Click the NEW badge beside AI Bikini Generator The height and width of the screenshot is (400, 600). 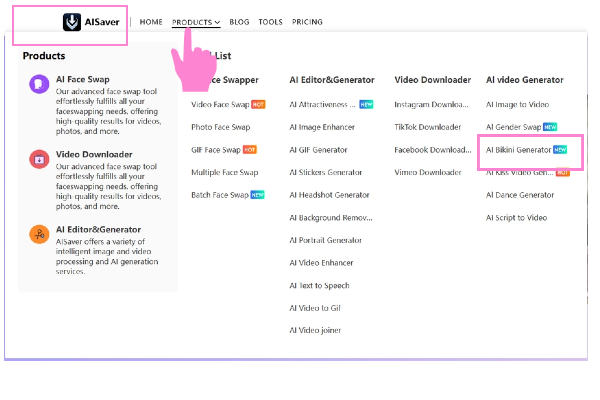(560, 150)
